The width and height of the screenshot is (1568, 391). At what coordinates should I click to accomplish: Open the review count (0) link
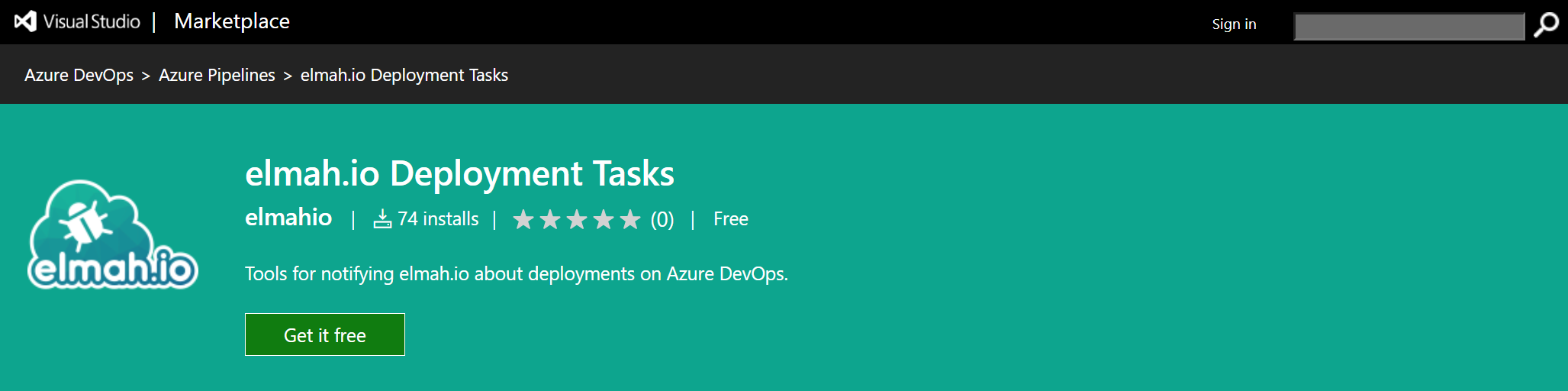[x=662, y=220]
